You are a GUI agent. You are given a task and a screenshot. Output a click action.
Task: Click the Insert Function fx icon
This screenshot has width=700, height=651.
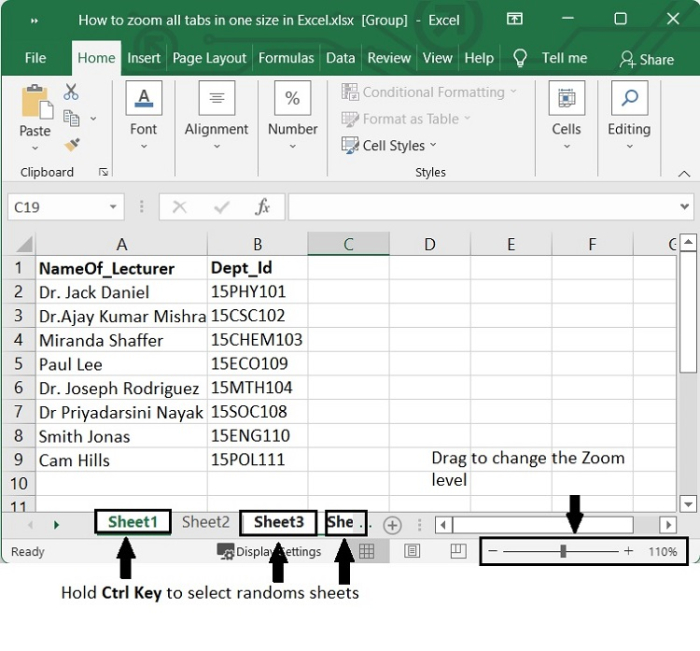(x=263, y=207)
